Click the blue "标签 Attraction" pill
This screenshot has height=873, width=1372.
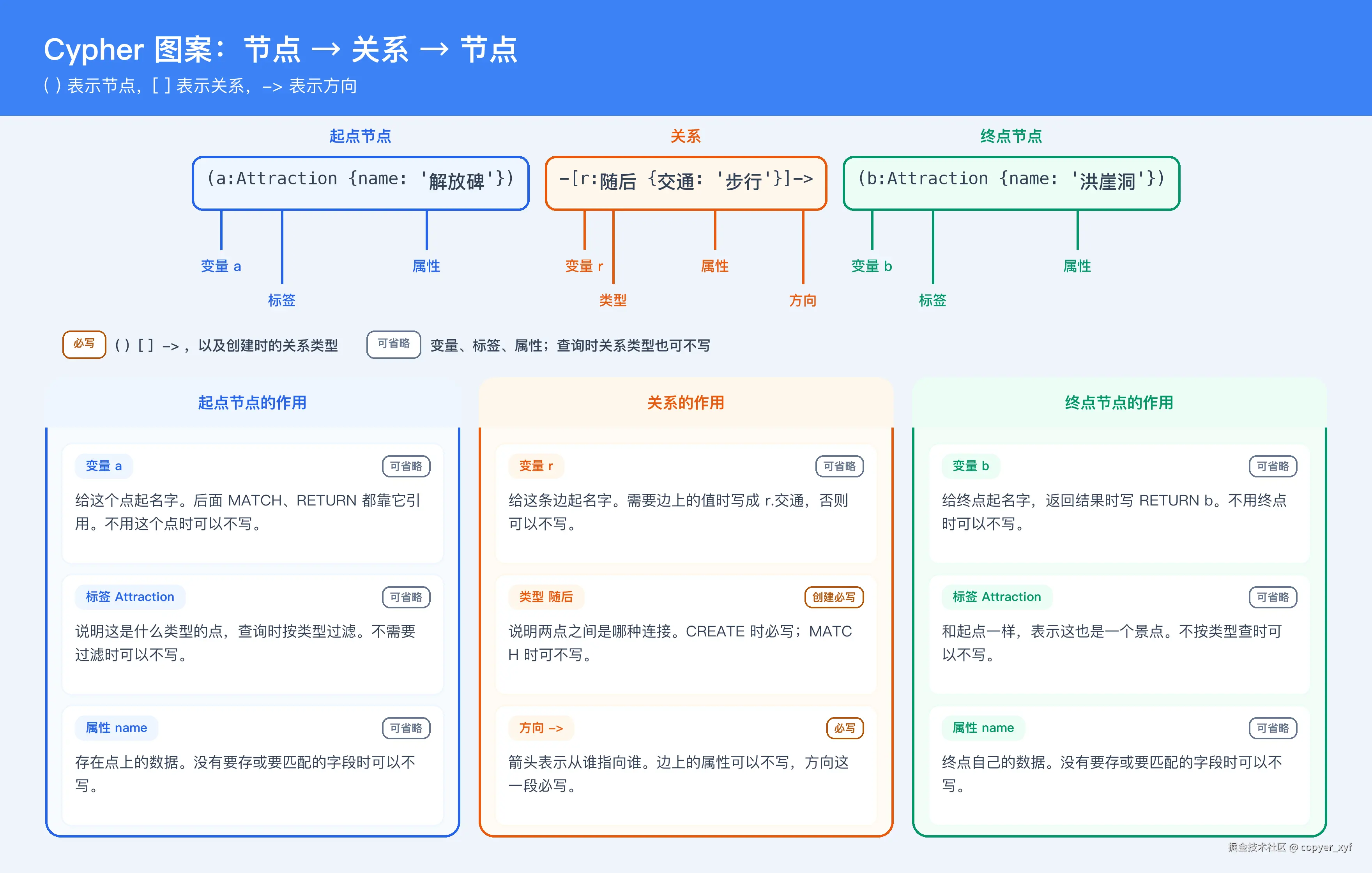pyautogui.click(x=130, y=597)
